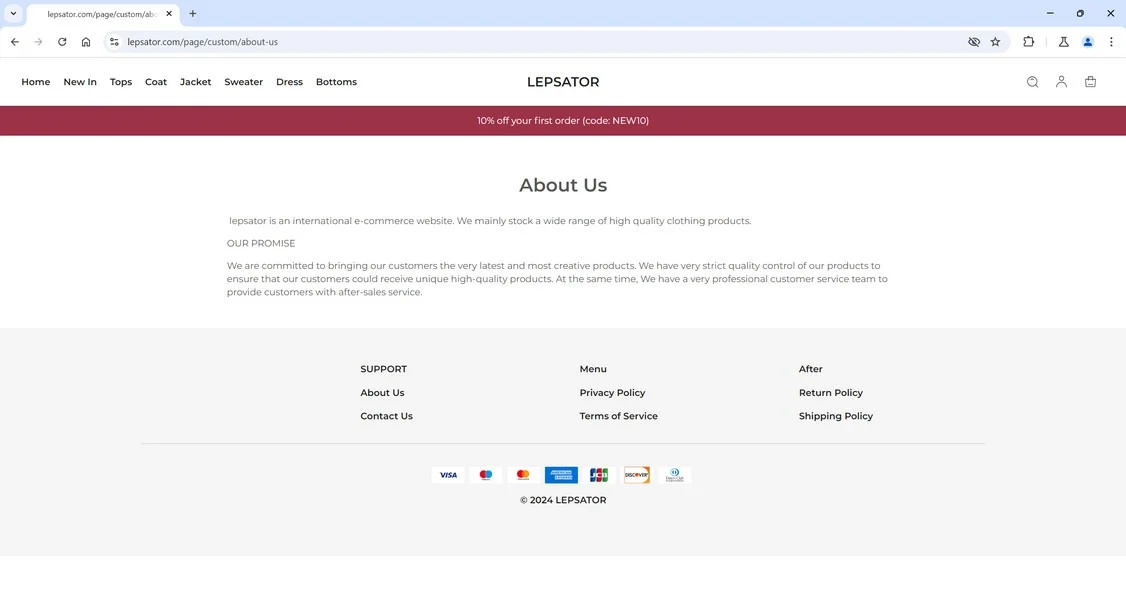Click the eye-slash tracking icon in address bar
The width and height of the screenshot is (1126, 602).
[974, 42]
